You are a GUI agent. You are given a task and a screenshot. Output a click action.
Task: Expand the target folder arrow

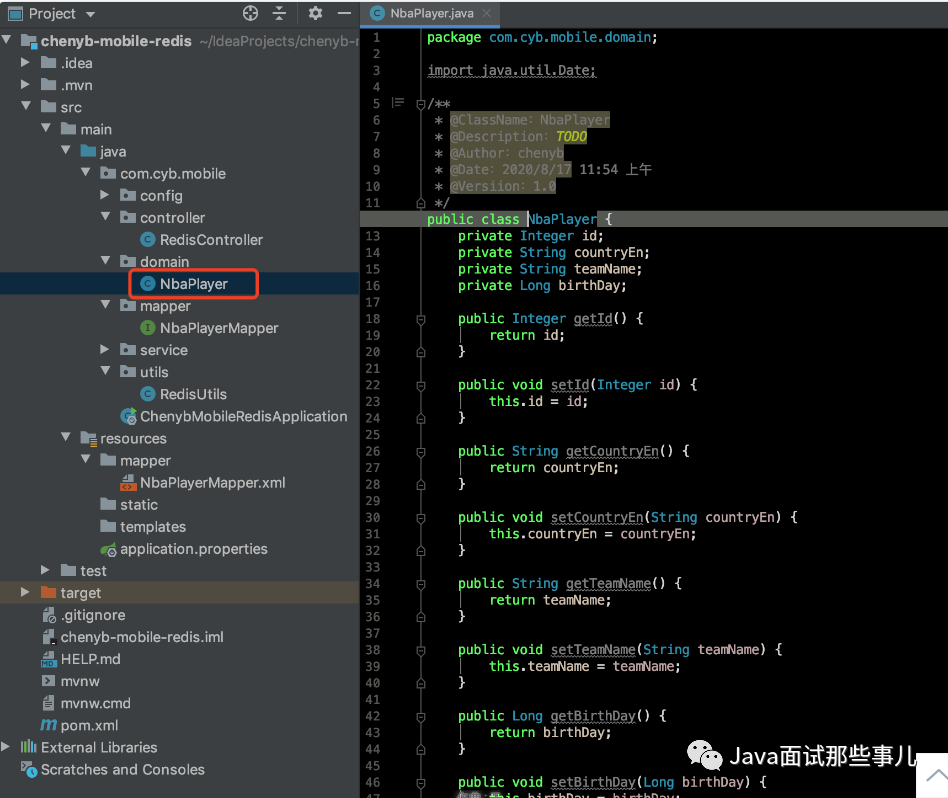pyautogui.click(x=25, y=592)
